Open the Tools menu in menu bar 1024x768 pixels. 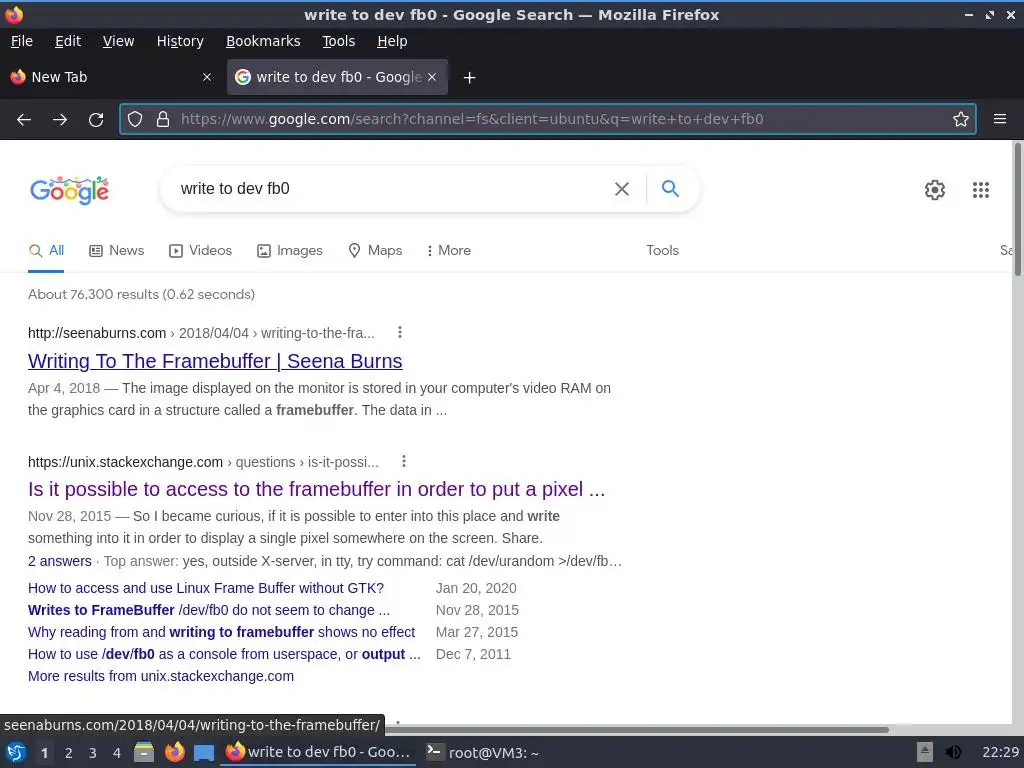click(338, 41)
